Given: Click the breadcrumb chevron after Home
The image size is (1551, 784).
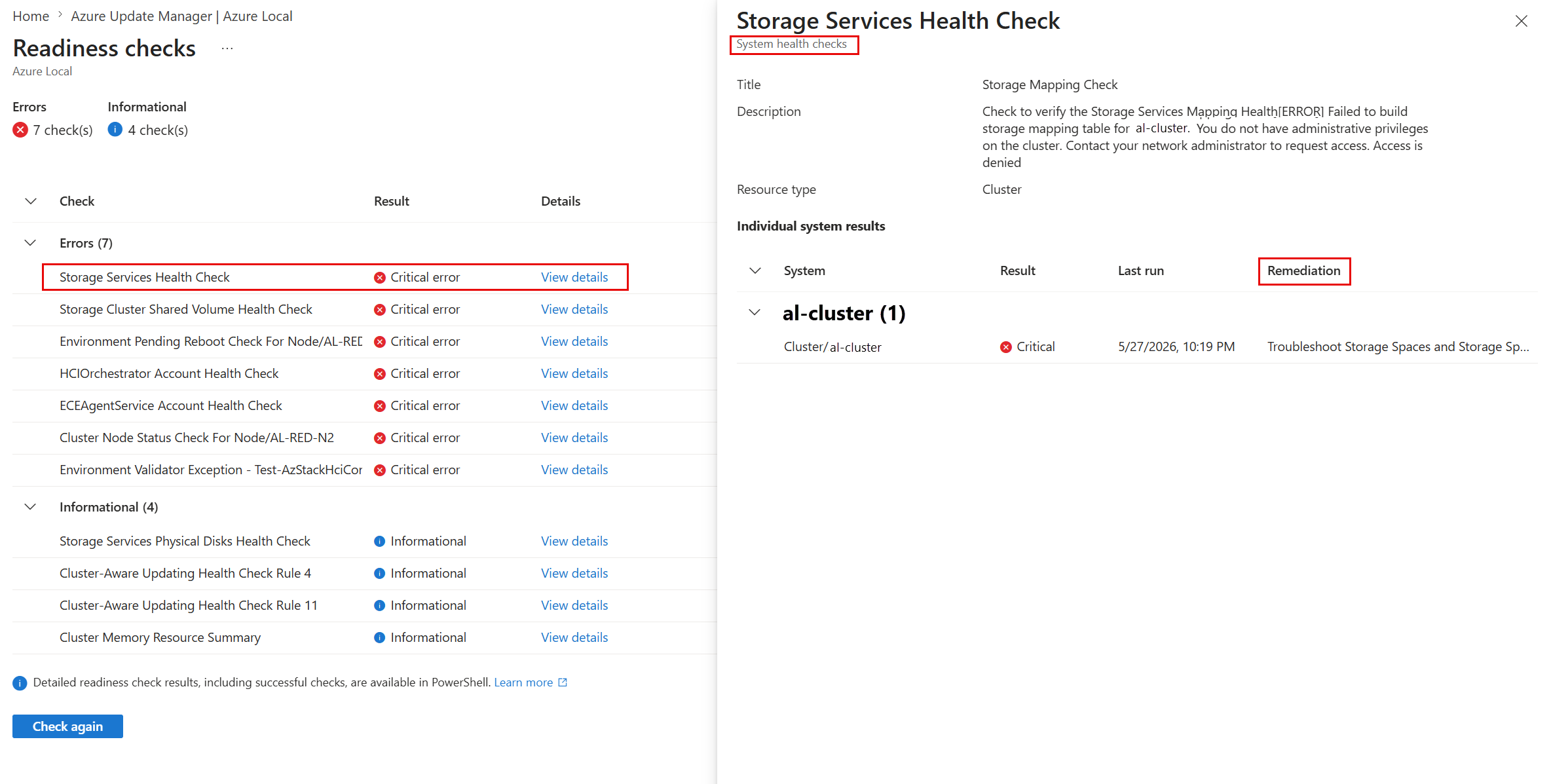Looking at the screenshot, I should pos(60,15).
